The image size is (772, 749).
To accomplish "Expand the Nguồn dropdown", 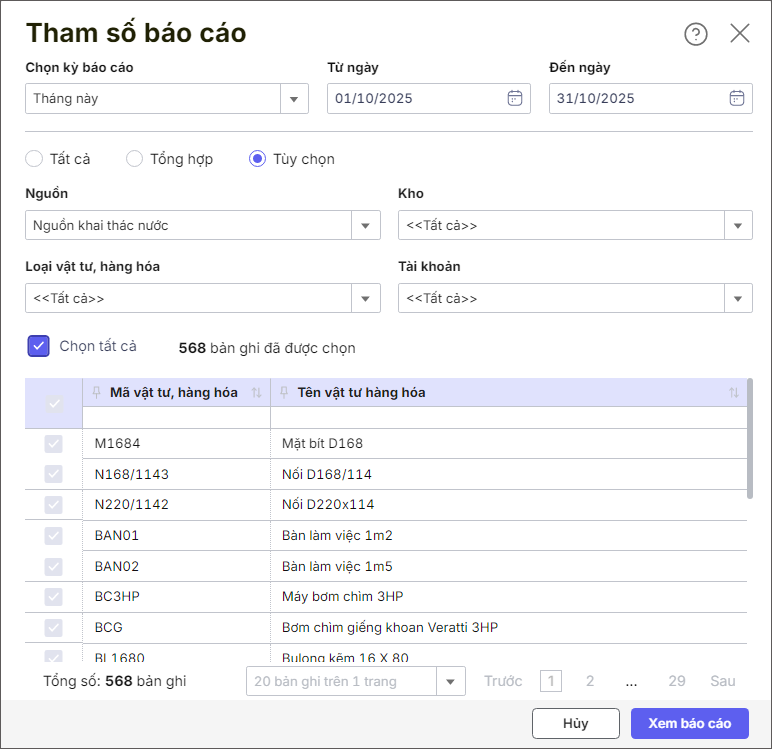I will pos(365,225).
